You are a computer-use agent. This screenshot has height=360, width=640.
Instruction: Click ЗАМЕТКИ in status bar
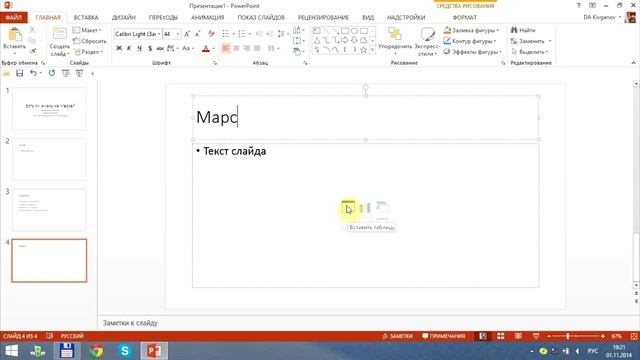(397, 336)
